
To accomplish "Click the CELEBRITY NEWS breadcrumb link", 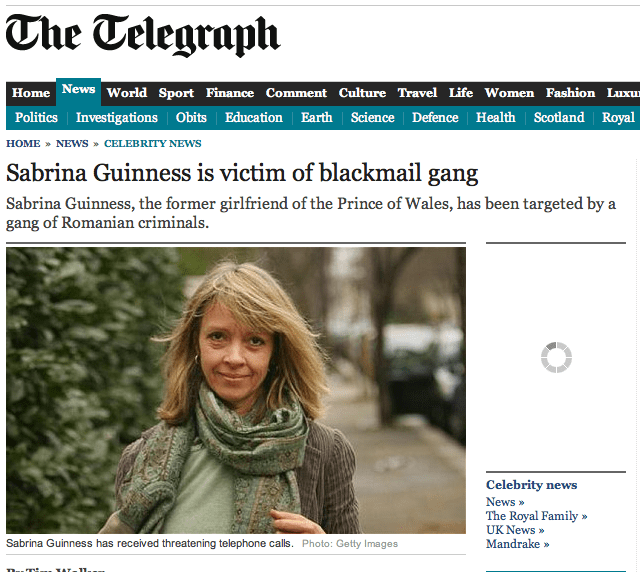I will pos(153,144).
